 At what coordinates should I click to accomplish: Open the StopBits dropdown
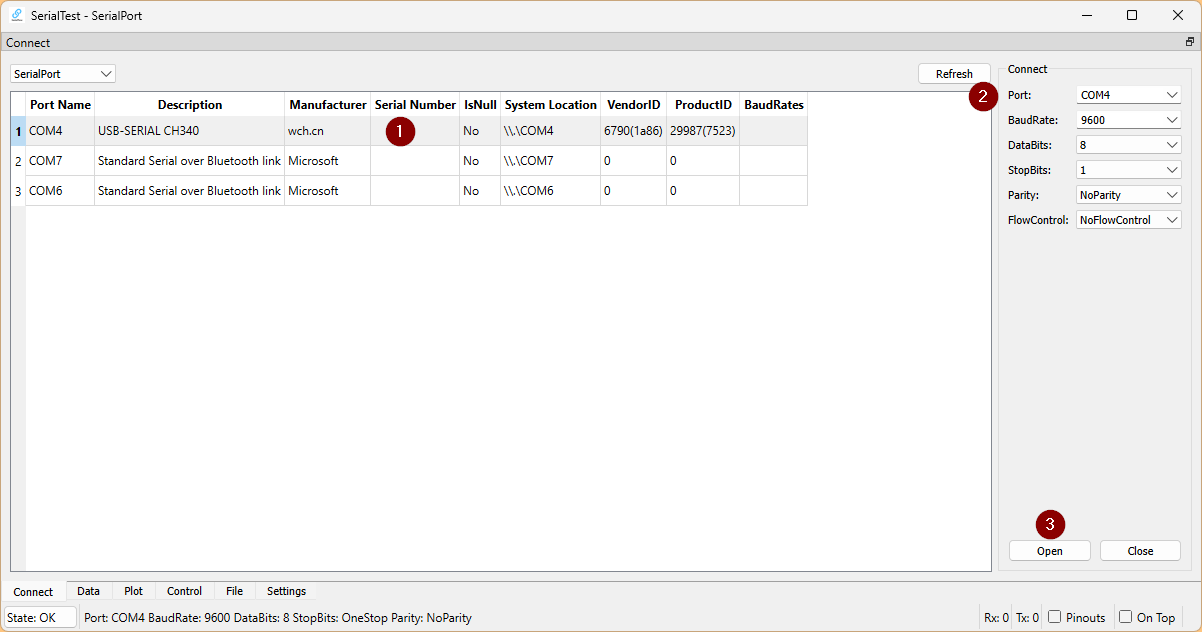click(x=1129, y=170)
